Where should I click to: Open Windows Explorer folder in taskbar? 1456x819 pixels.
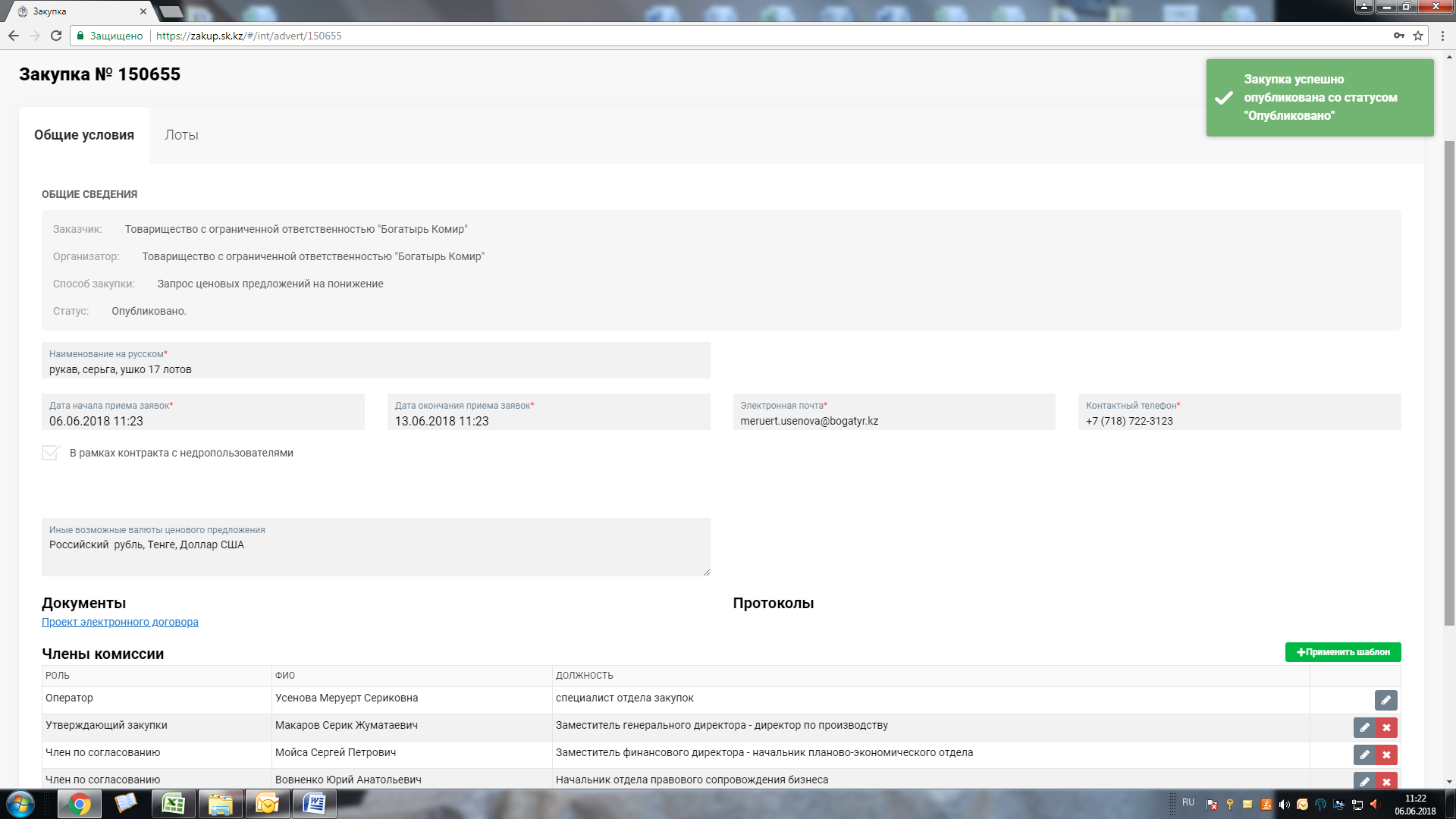coord(221,804)
